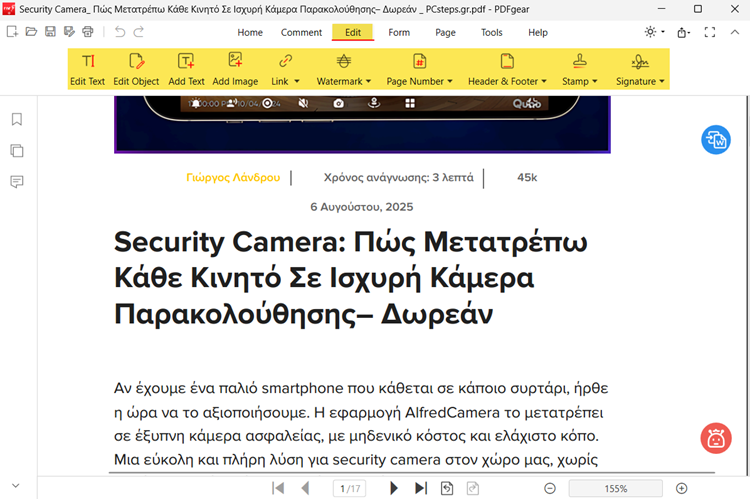Go to the first page

278,488
